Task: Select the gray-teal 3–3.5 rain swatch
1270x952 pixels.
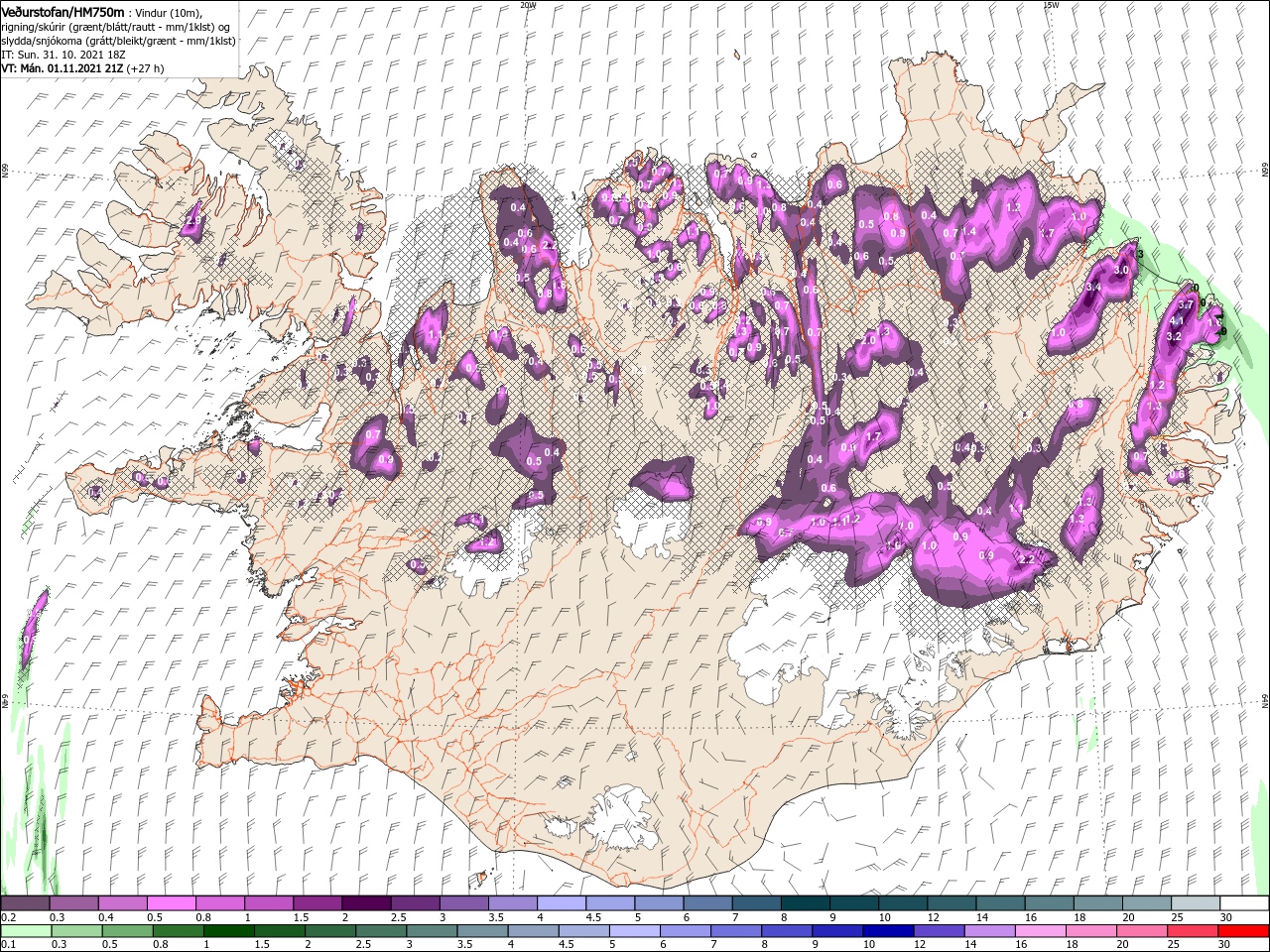Action: click(432, 931)
